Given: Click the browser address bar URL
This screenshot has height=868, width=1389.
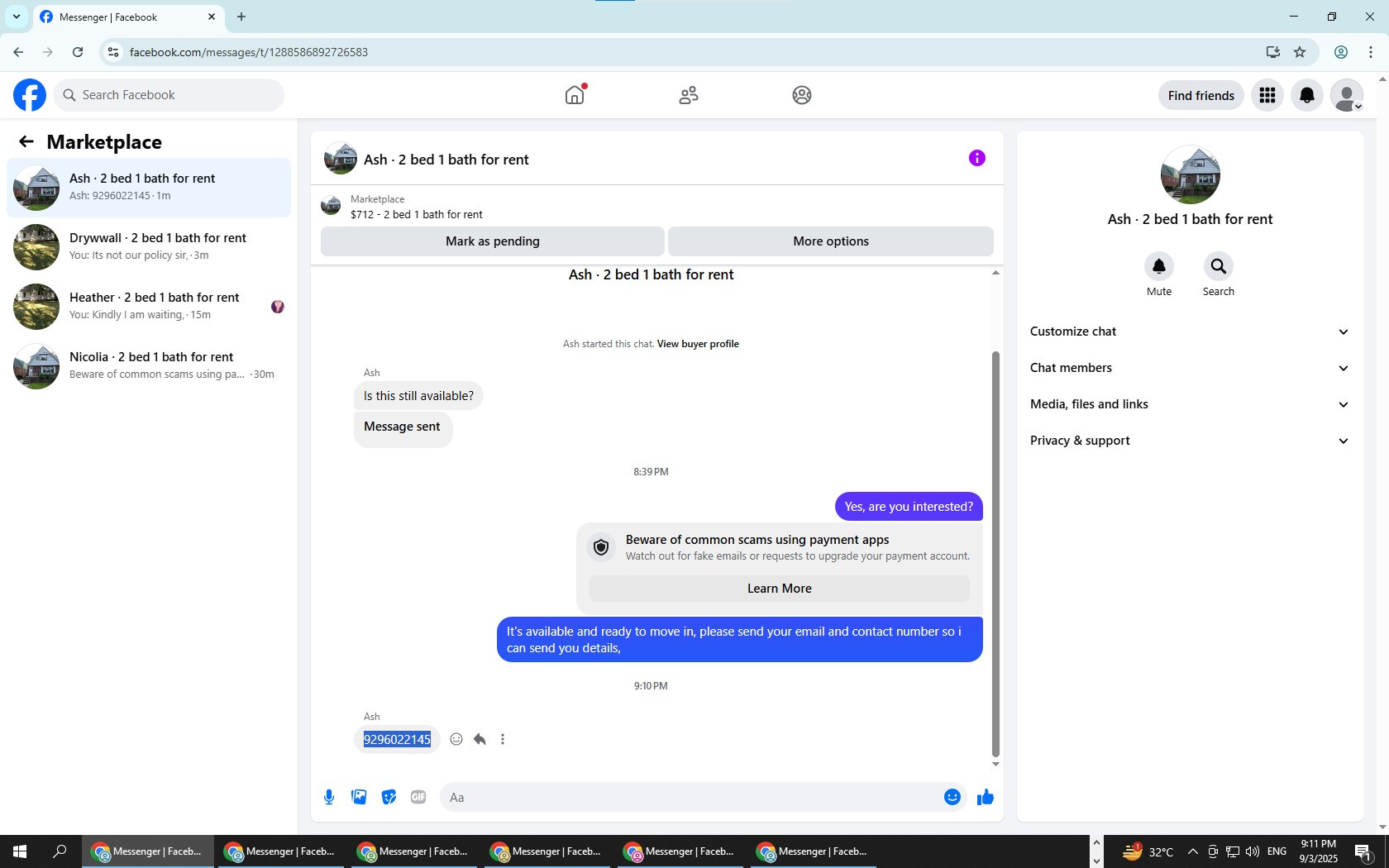Looking at the screenshot, I should (249, 52).
